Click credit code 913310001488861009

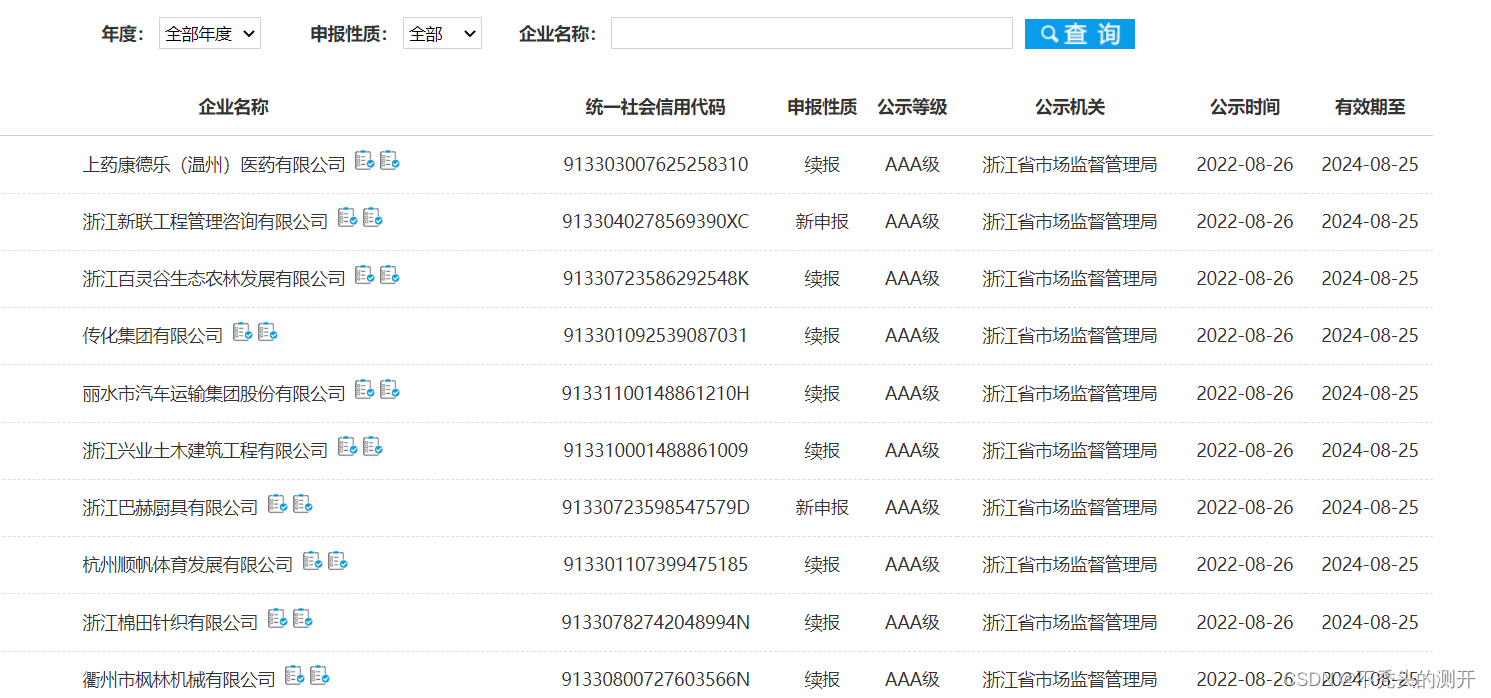click(x=656, y=451)
